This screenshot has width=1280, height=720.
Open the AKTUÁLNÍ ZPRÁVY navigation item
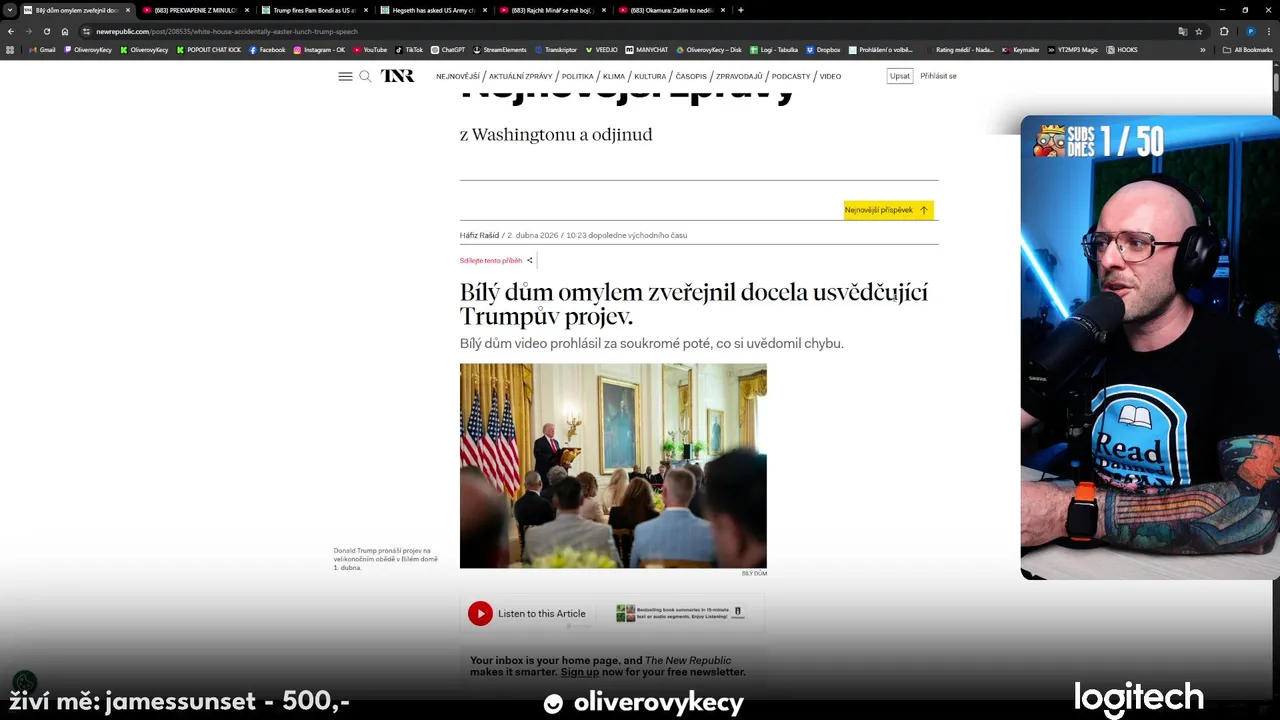click(x=521, y=76)
